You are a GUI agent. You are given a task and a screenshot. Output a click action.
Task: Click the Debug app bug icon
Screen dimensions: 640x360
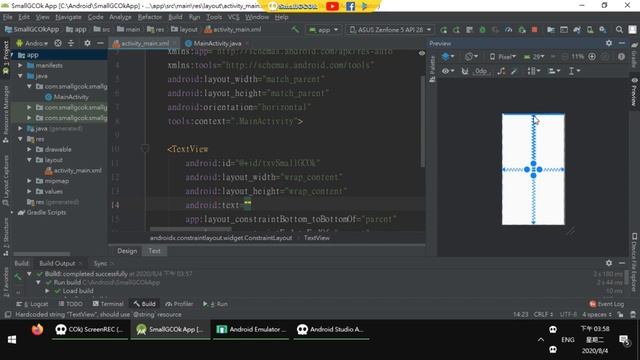click(x=482, y=30)
